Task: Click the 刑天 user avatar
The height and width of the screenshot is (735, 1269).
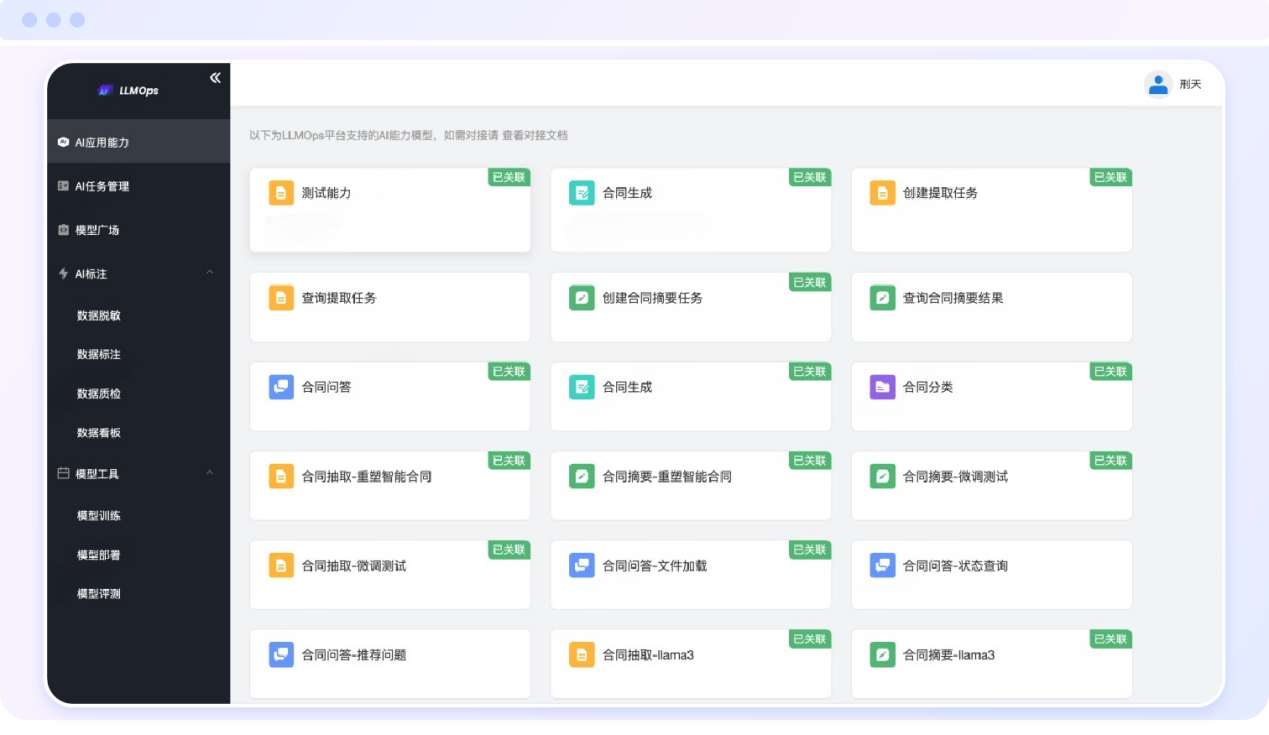Action: (x=1158, y=84)
